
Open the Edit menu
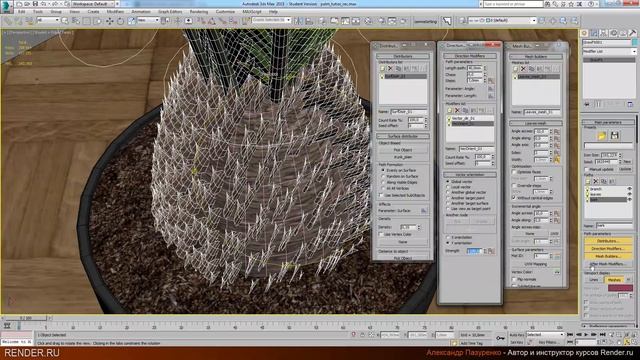[22, 12]
